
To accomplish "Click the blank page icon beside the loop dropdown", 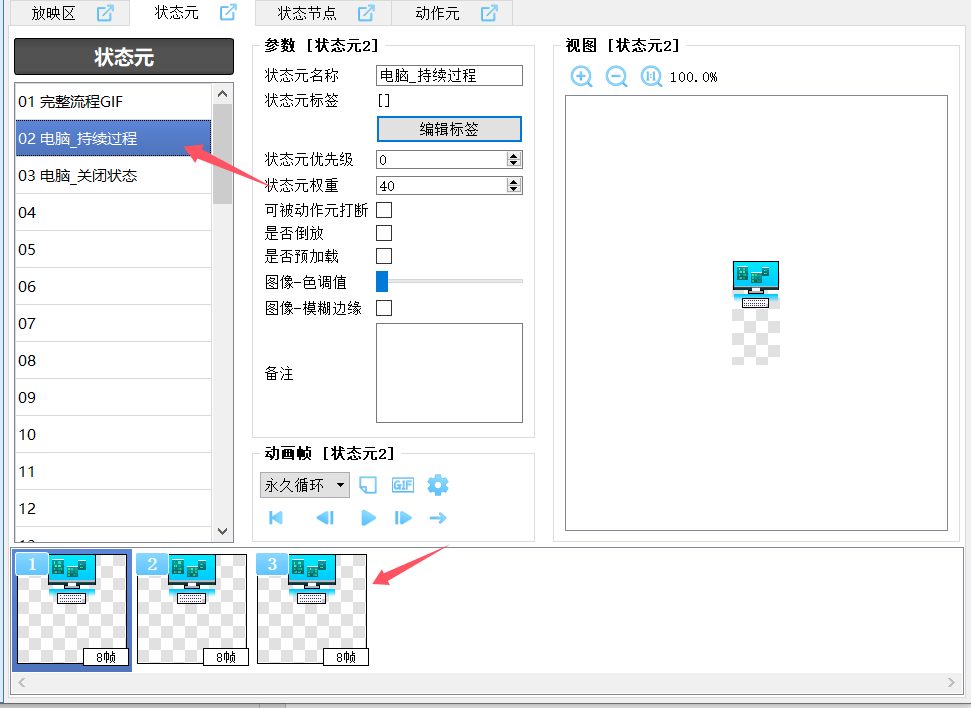I will point(368,485).
